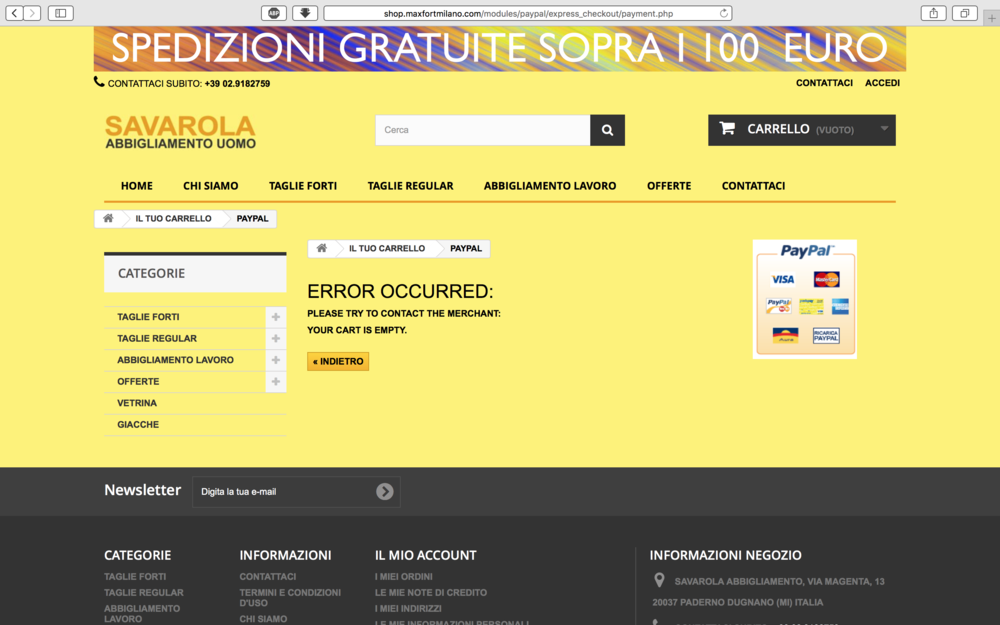This screenshot has height=625, width=1000.
Task: Click the newsletter submit arrow icon
Action: pos(384,491)
